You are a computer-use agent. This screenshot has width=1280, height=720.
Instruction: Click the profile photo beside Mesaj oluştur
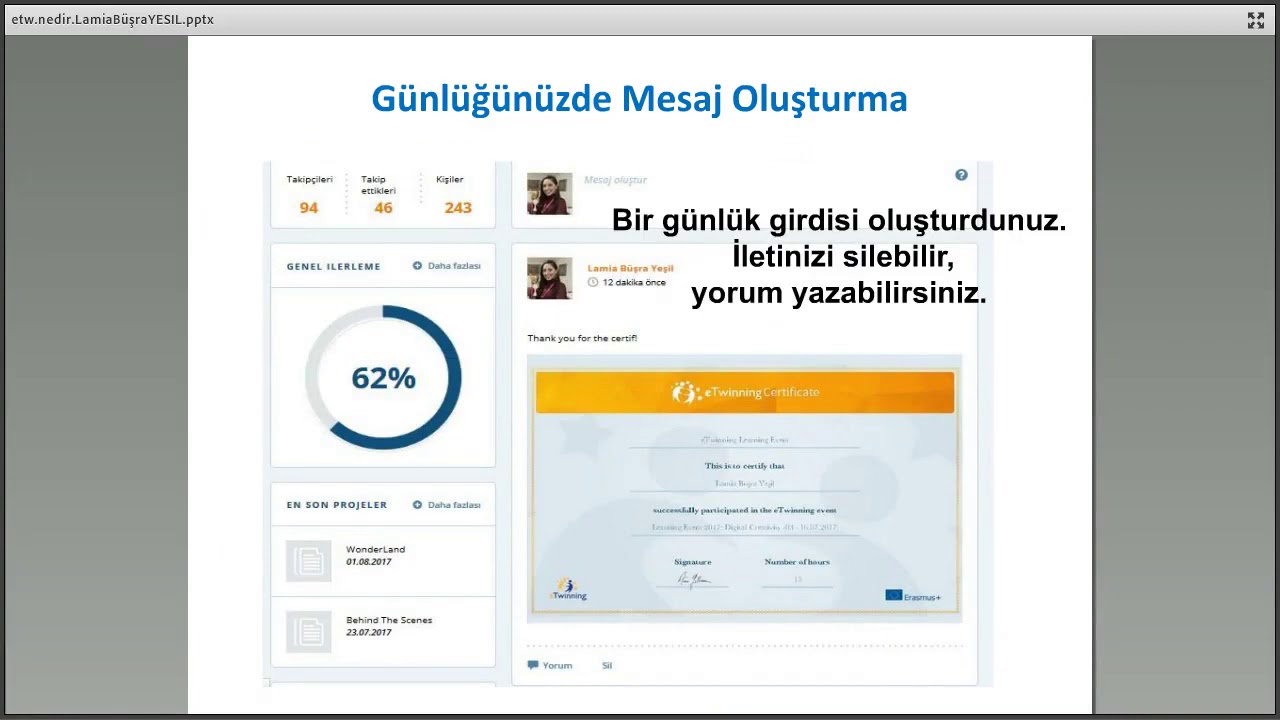pyautogui.click(x=550, y=193)
